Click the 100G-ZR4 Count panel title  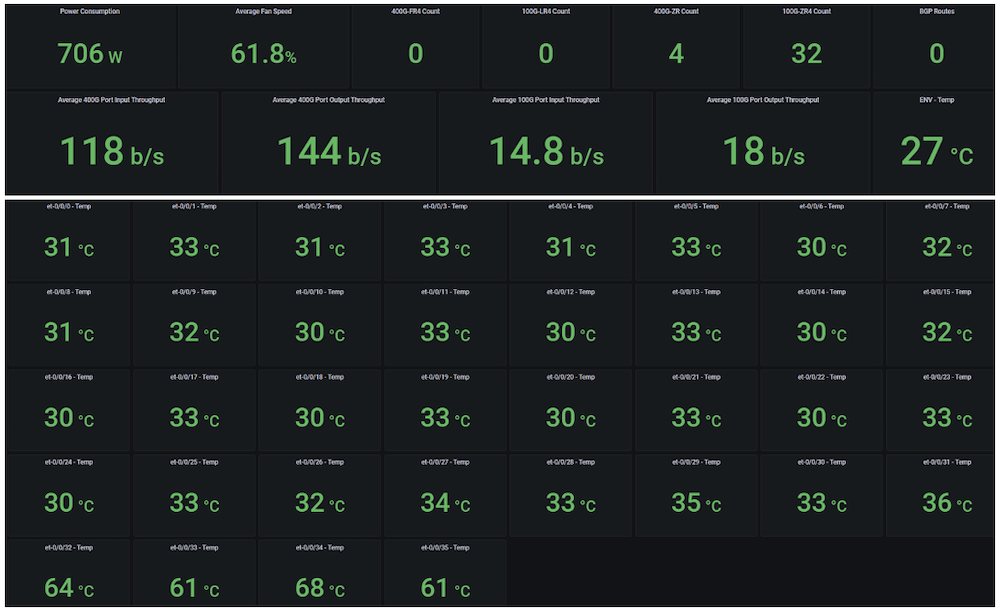806,12
